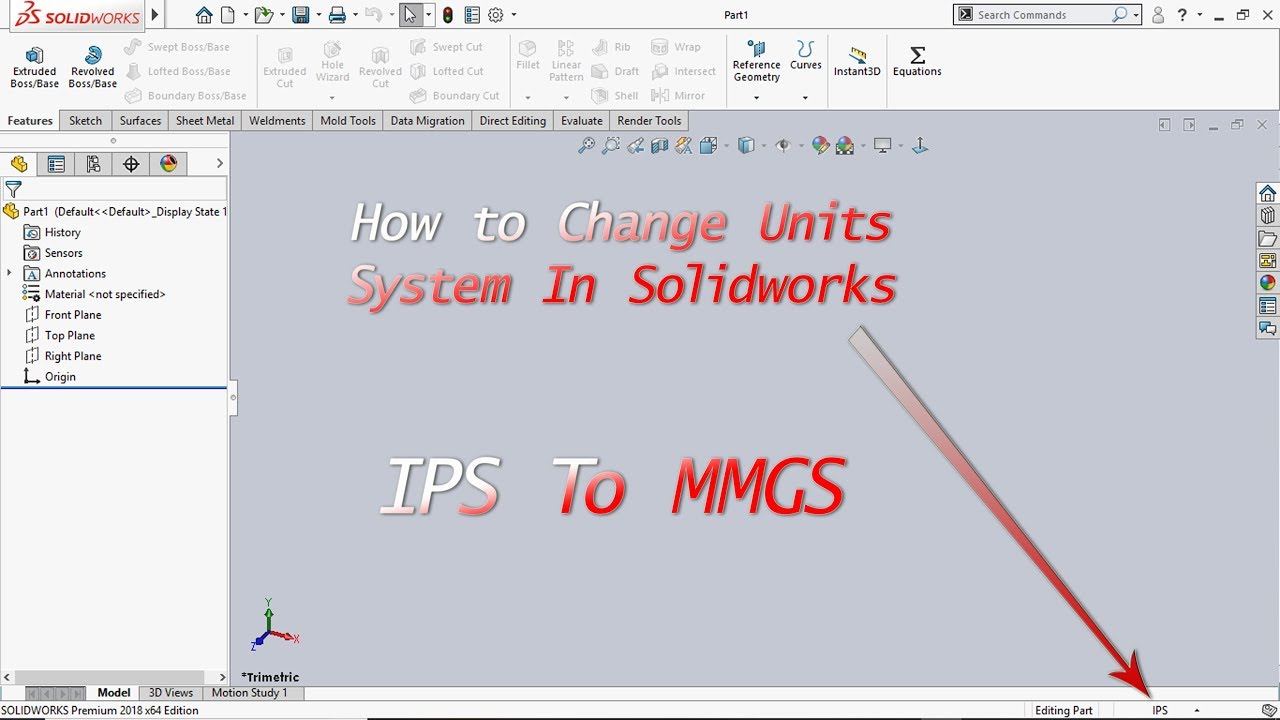Viewport: 1280px width, 720px height.
Task: Click the Revolved Boss/Base tool
Action: click(x=93, y=67)
